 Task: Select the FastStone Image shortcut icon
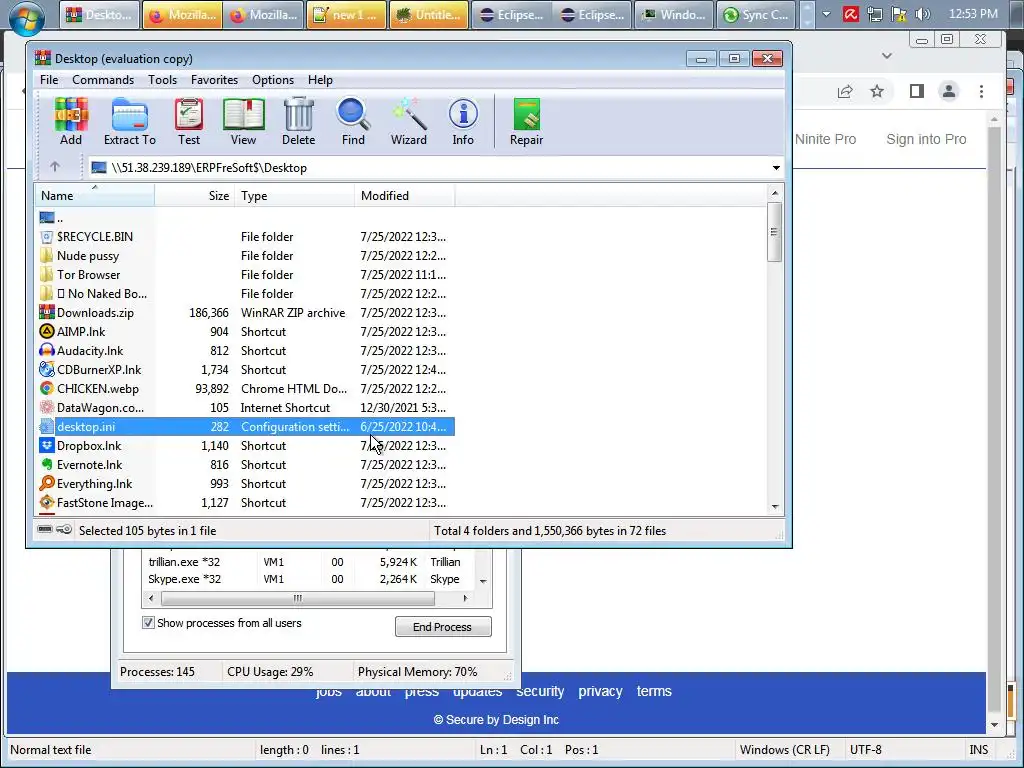(46, 502)
